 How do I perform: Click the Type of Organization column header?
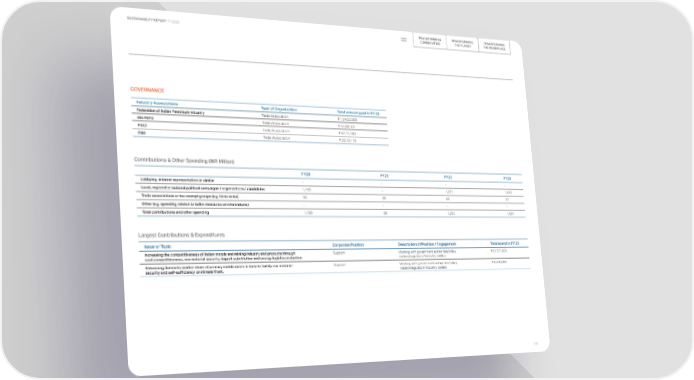[279, 109]
